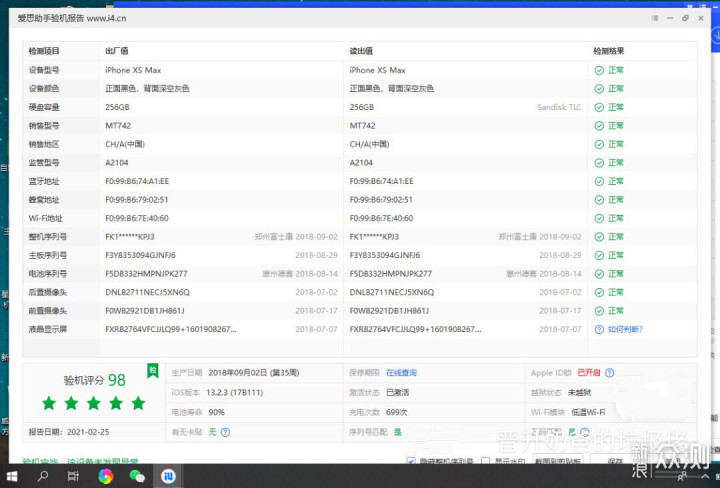Click the 低温Wi-Fi module value
The width and height of the screenshot is (720, 488).
[x=588, y=412]
